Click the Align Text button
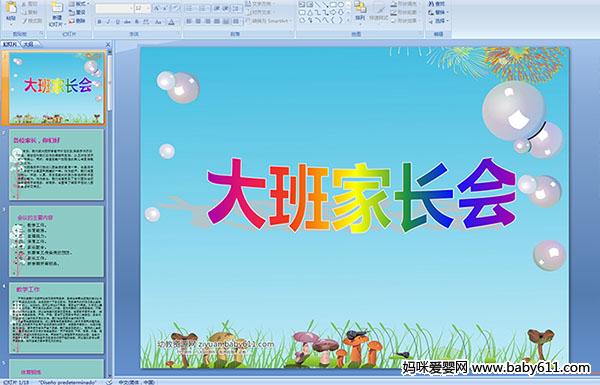The height and width of the screenshot is (385, 600). [261, 12]
